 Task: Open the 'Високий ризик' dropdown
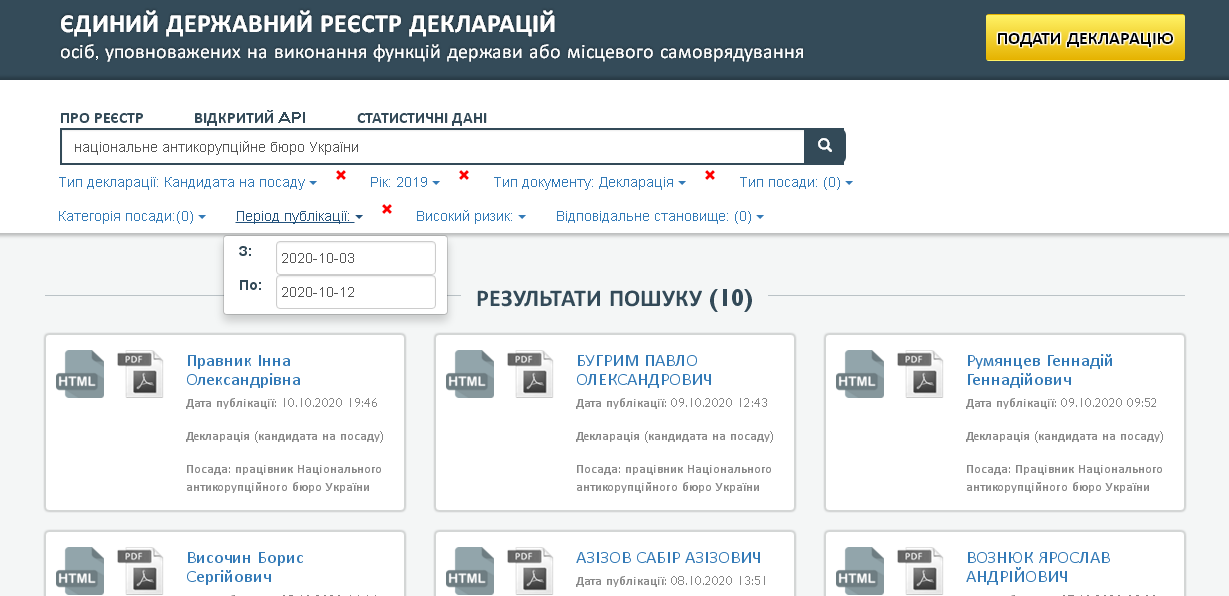471,216
